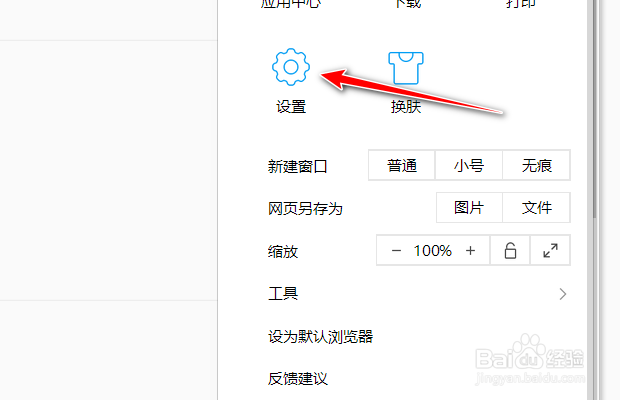The height and width of the screenshot is (400, 620).
Task: Increase zoom with the plus button
Action: [x=470, y=251]
